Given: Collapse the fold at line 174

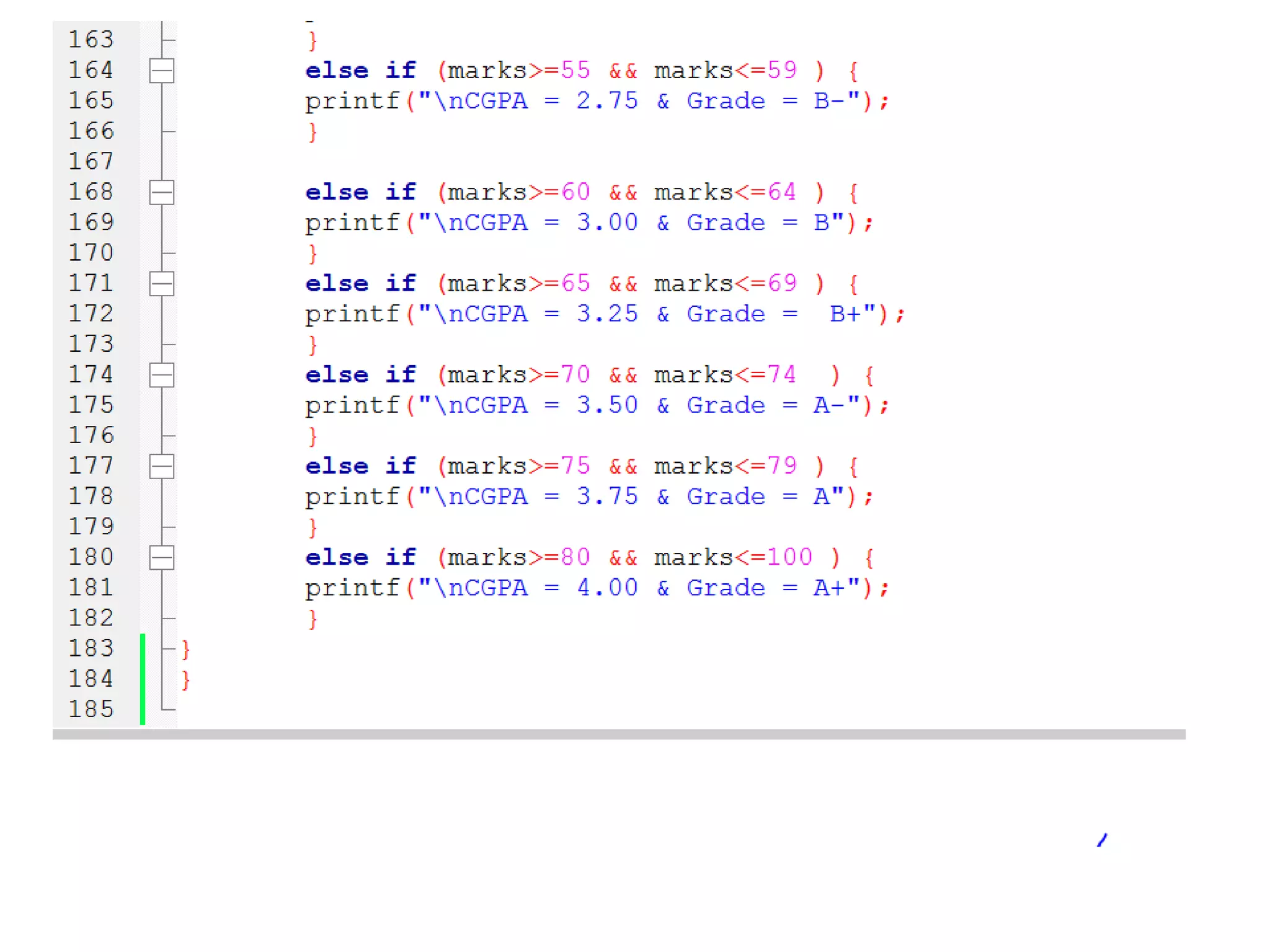Looking at the screenshot, I should (162, 375).
